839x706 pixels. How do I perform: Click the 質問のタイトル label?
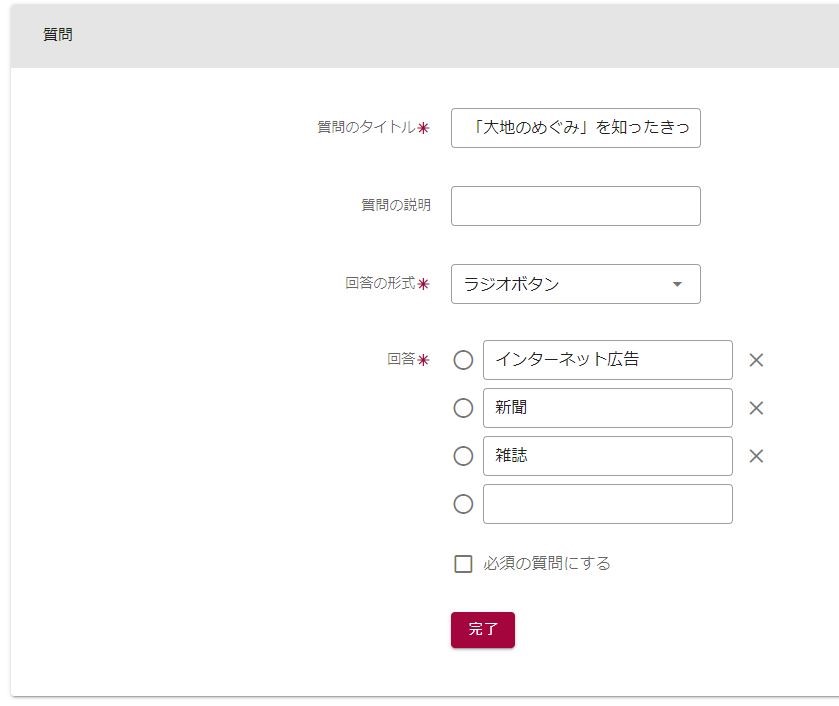point(366,127)
